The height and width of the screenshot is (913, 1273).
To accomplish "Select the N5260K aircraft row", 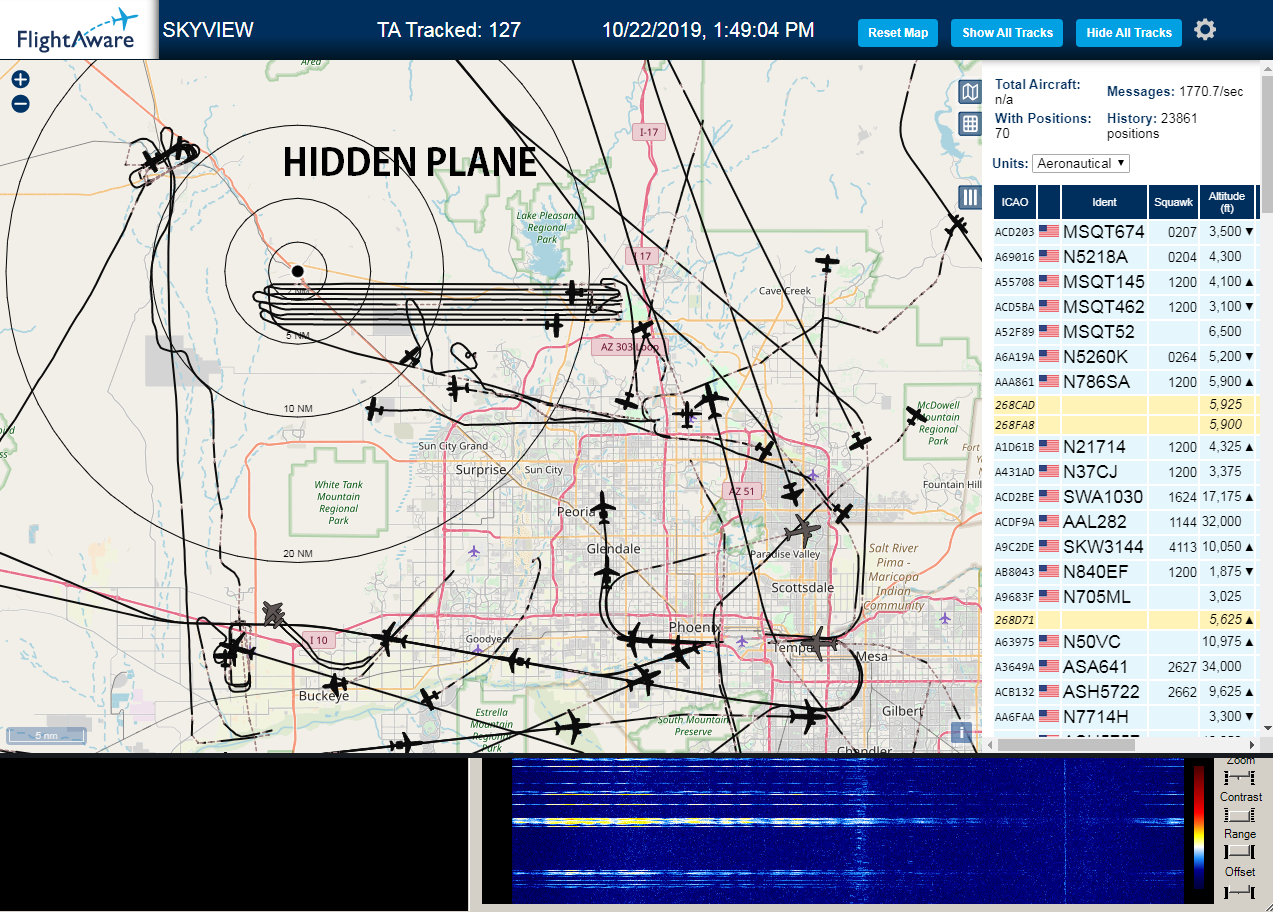I will tap(1125, 356).
